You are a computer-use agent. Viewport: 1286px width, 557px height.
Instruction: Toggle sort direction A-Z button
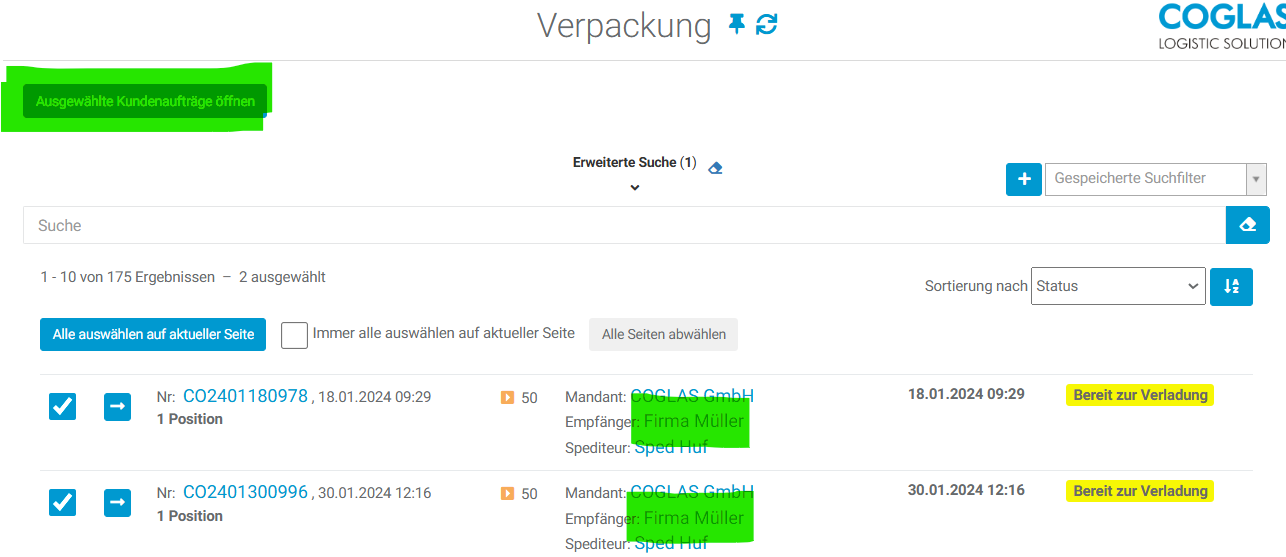(x=1231, y=286)
